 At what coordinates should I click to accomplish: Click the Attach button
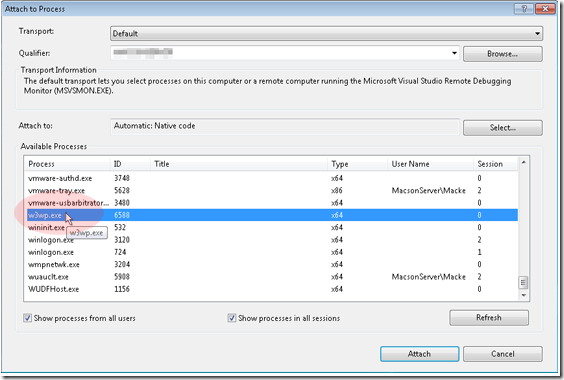419,354
